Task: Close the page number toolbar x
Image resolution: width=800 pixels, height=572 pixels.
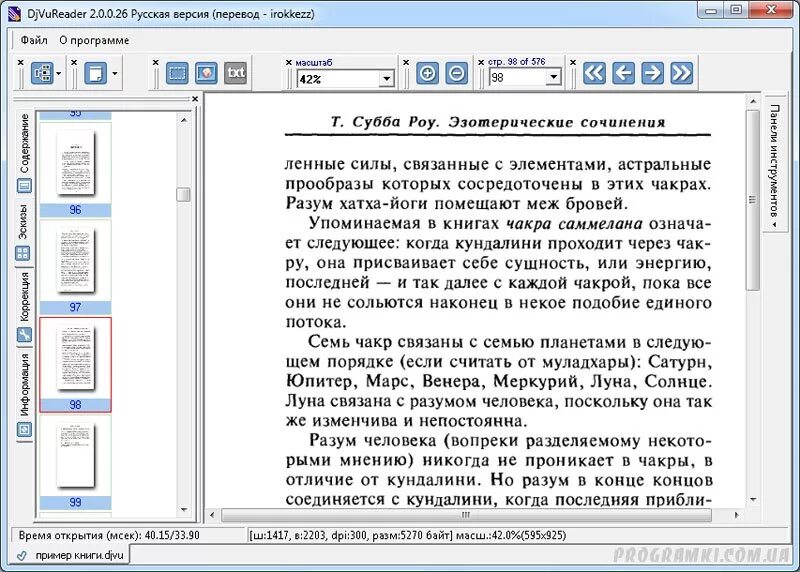Action: tap(481, 62)
